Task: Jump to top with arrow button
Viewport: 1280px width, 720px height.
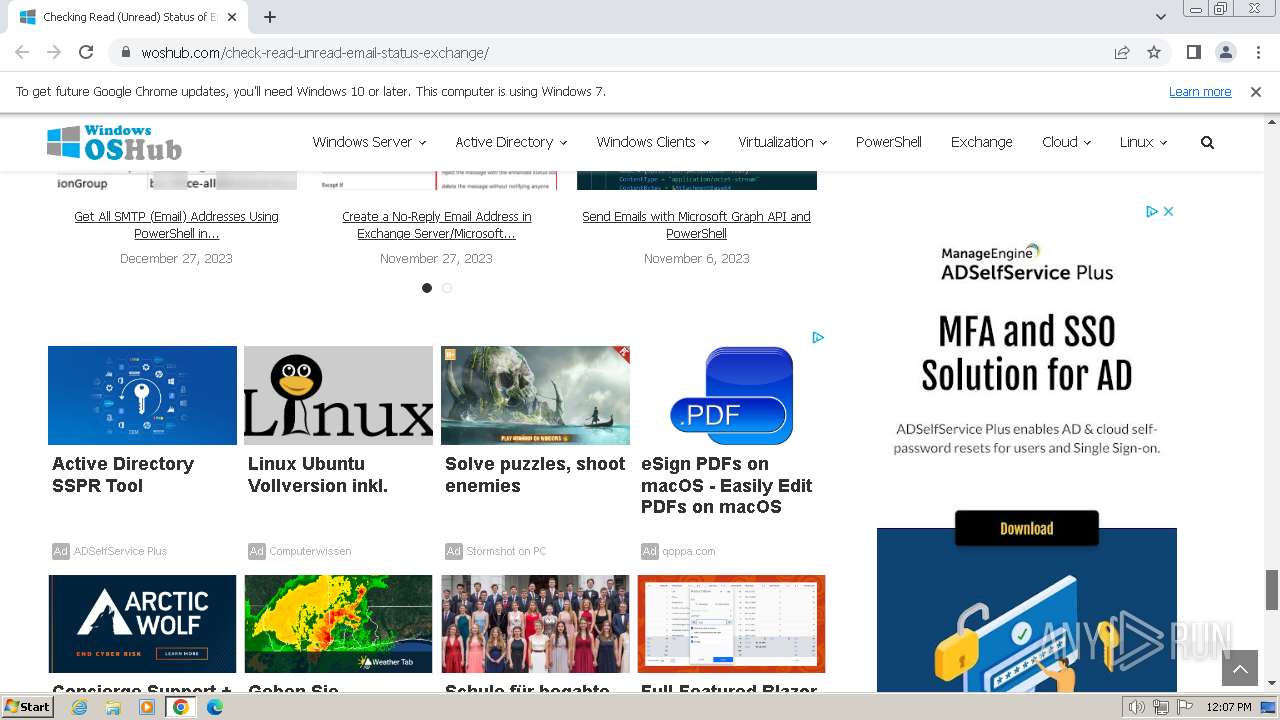Action: tap(1240, 669)
